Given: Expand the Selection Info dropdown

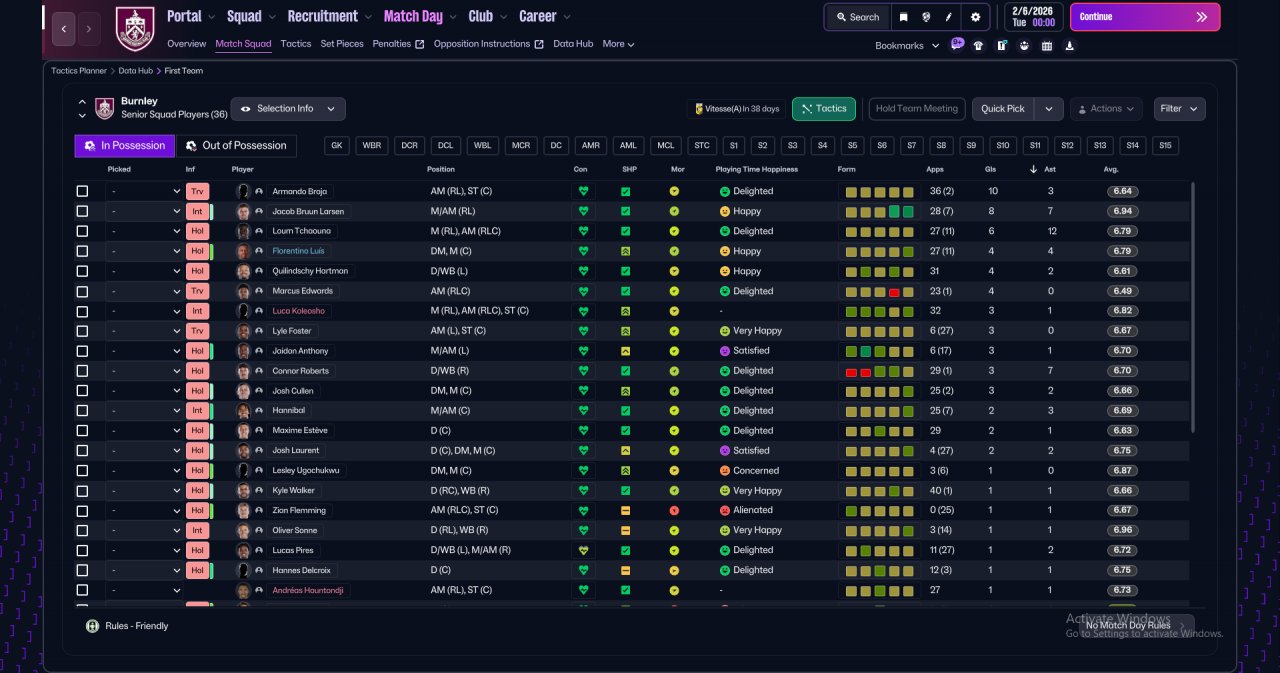Looking at the screenshot, I should pos(288,109).
